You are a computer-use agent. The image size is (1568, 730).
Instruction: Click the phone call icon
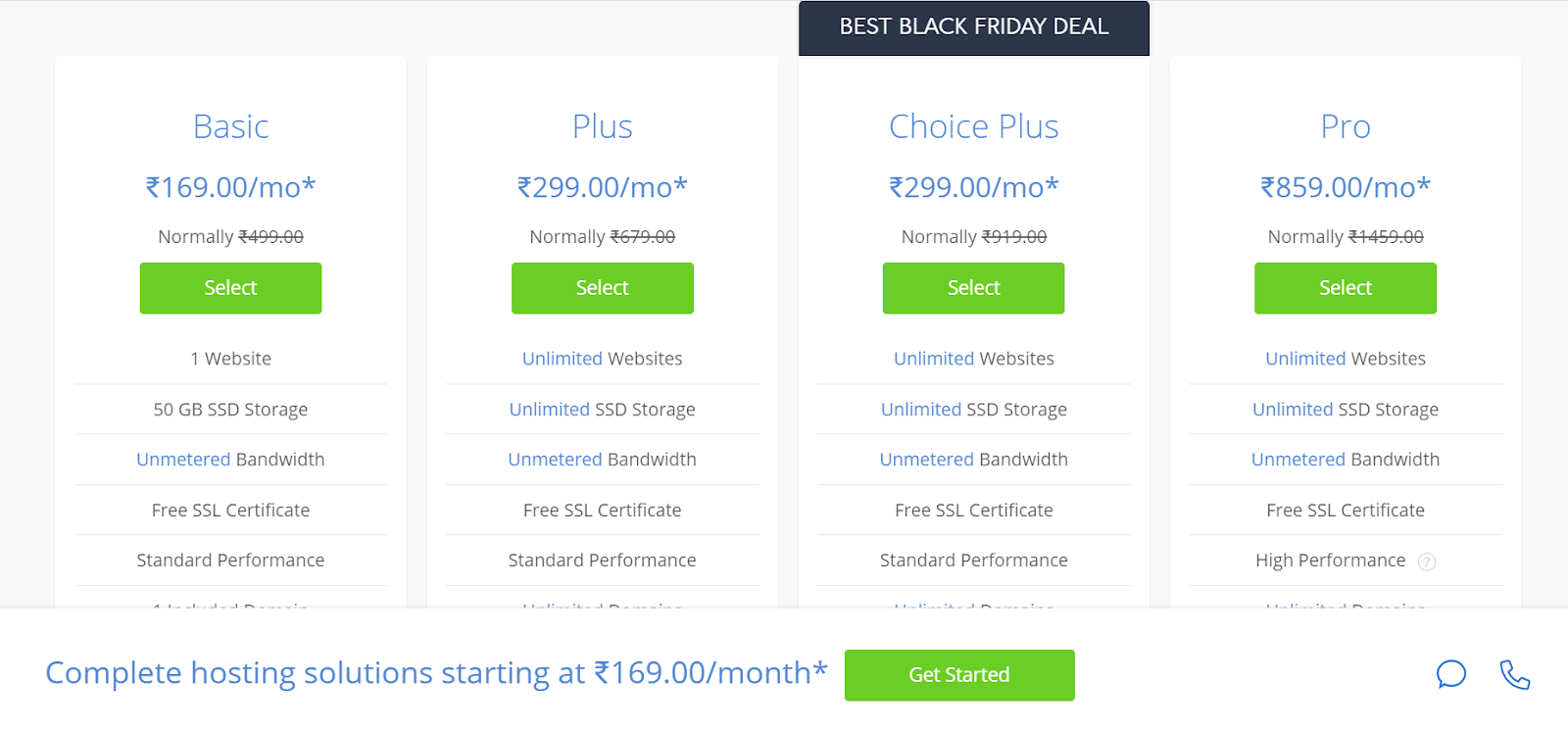1514,674
